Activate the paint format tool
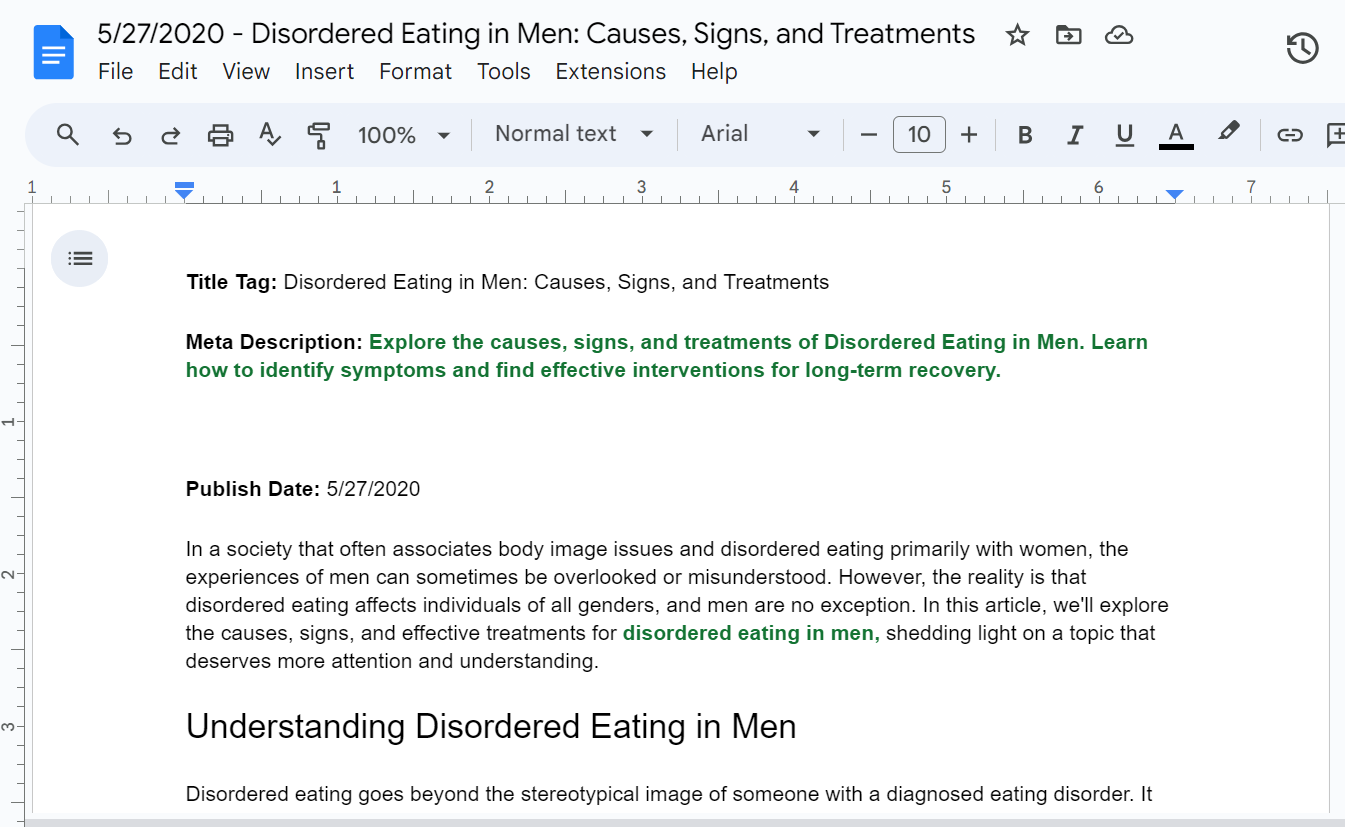 319,135
